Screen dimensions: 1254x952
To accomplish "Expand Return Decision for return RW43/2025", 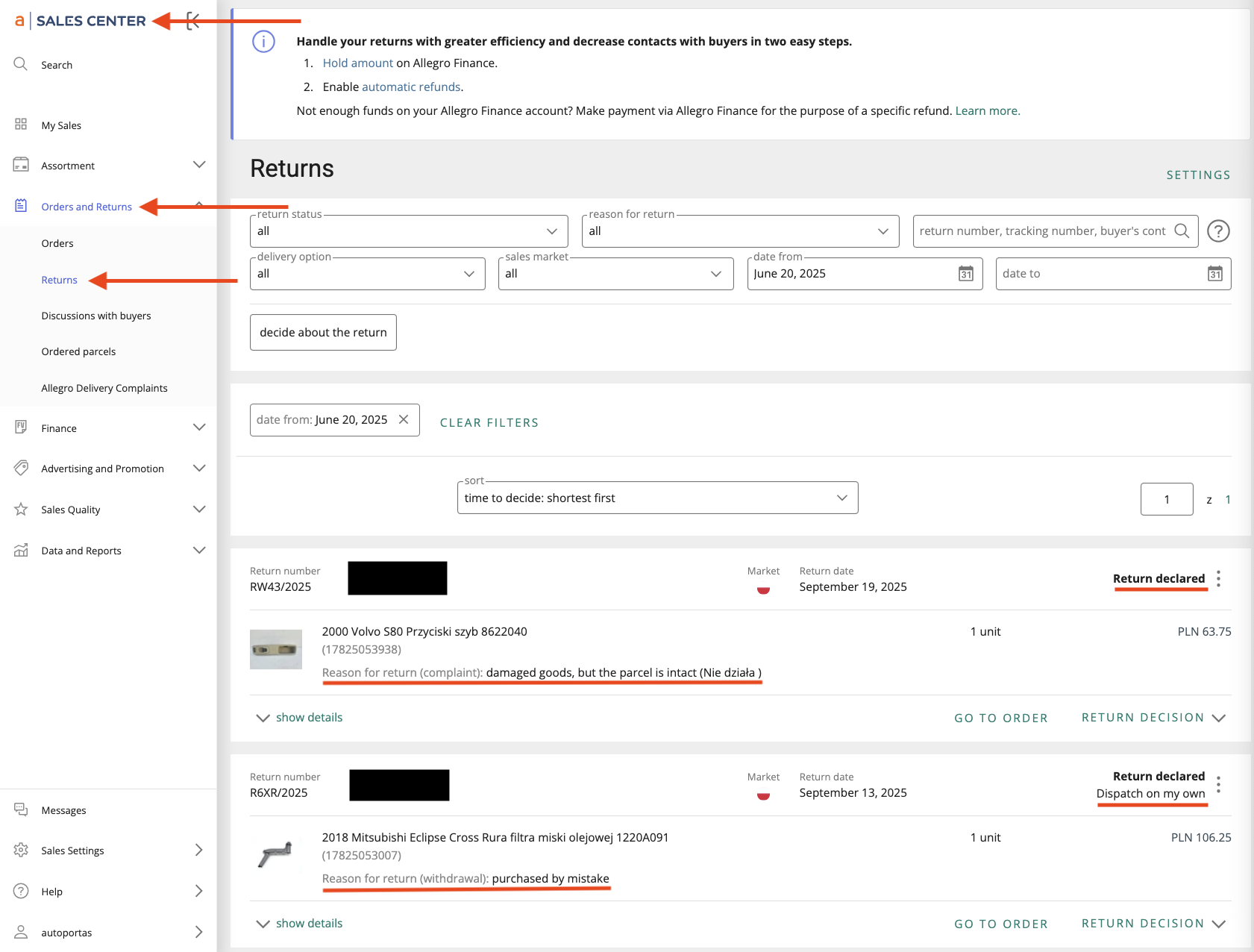I will tap(1153, 718).
